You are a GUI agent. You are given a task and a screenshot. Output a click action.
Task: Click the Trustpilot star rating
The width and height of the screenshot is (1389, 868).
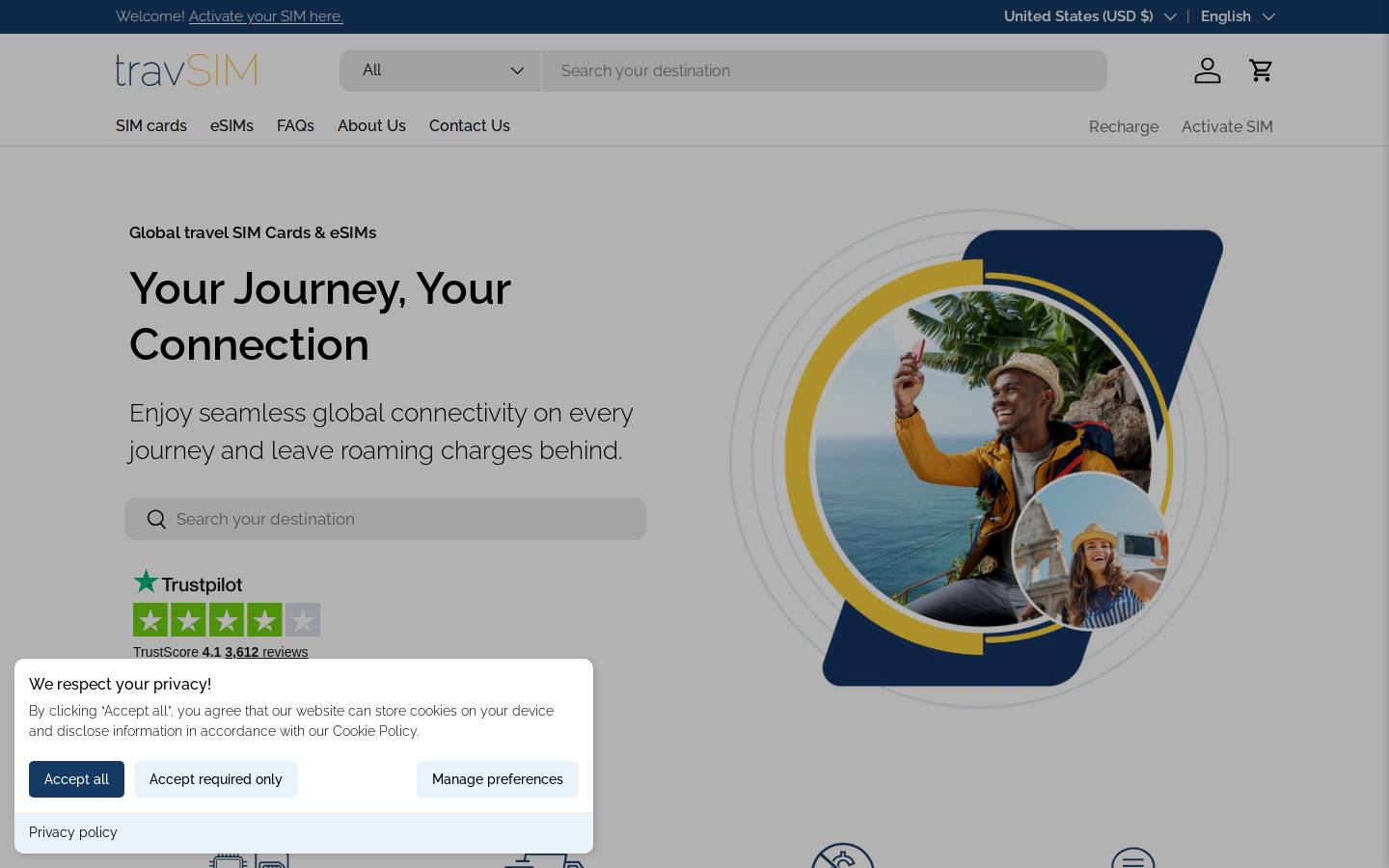click(227, 620)
